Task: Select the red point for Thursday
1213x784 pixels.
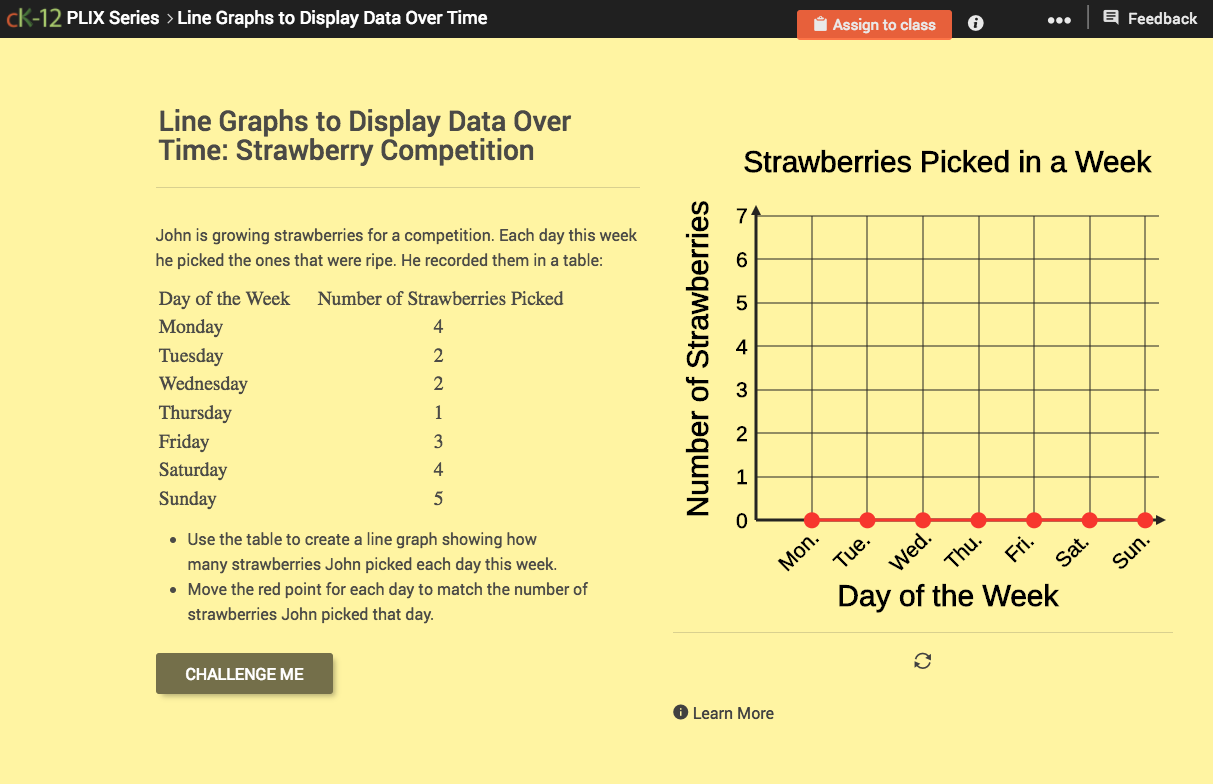Action: pyautogui.click(x=978, y=520)
